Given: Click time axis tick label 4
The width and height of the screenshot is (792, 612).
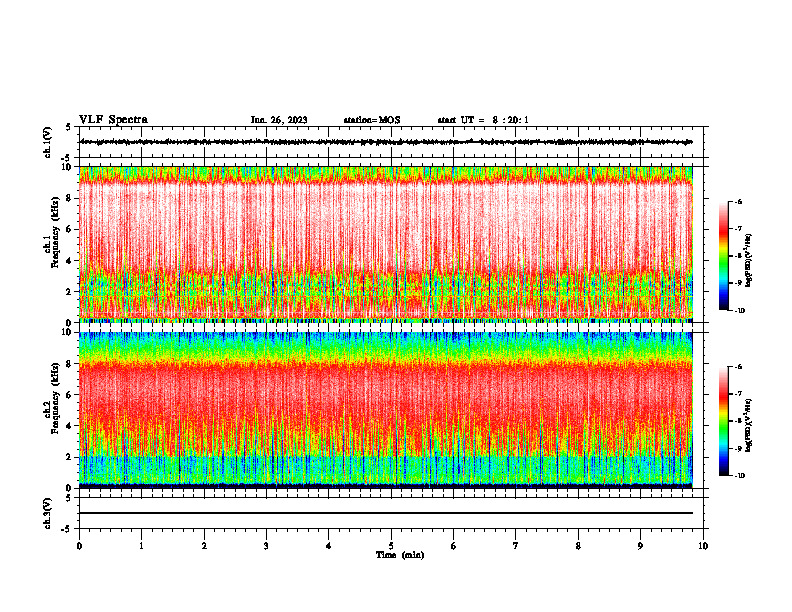Looking at the screenshot, I should pos(329,546).
